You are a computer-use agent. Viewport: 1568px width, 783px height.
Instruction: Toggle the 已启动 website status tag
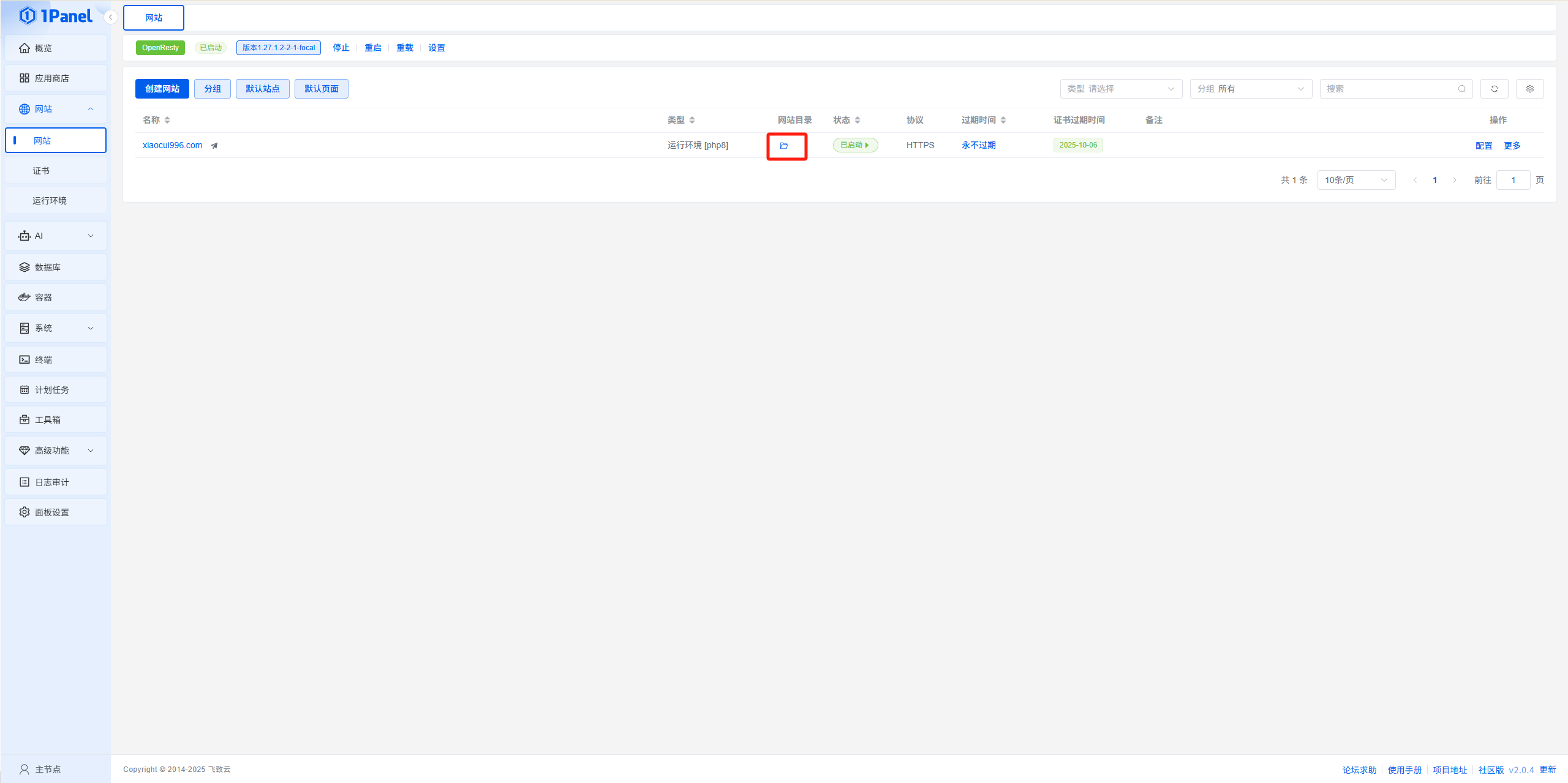tap(855, 145)
